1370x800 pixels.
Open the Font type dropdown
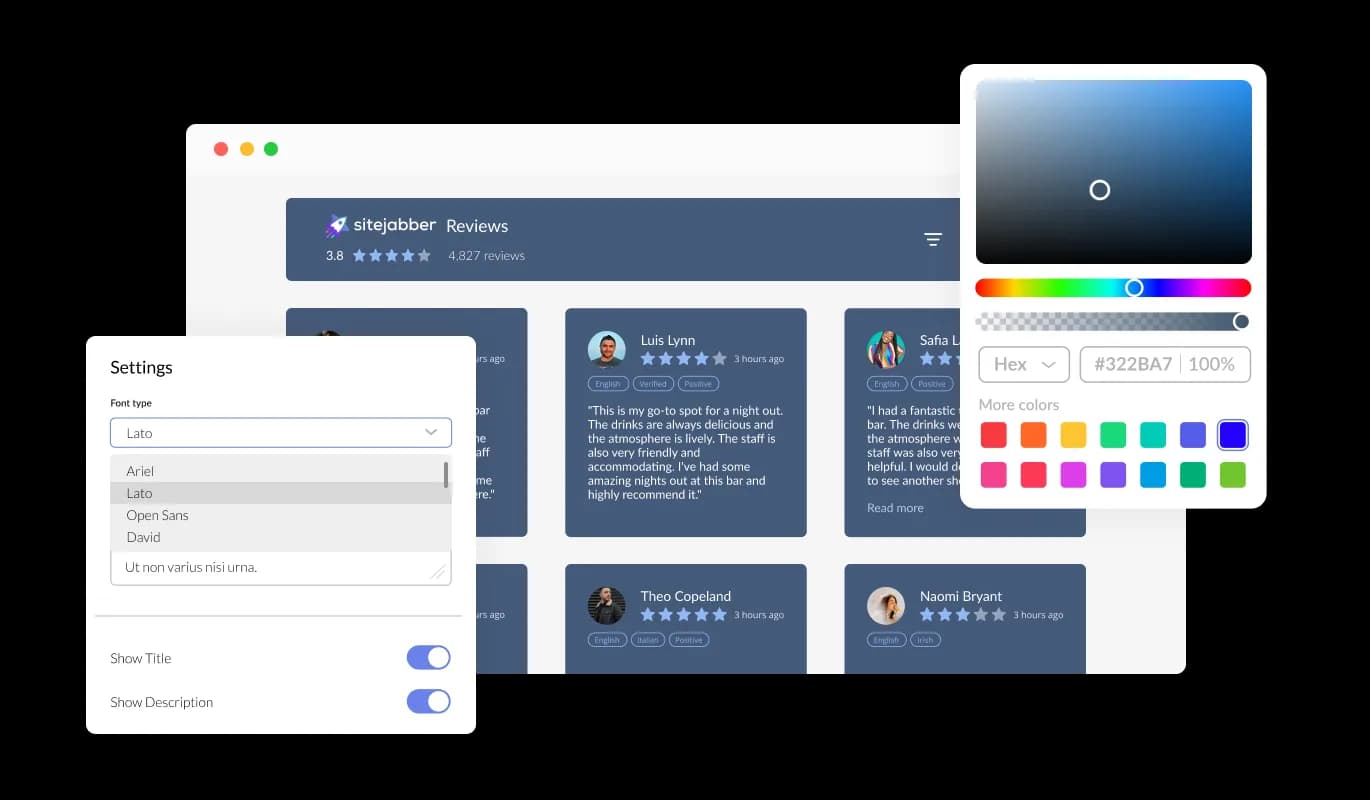point(281,433)
